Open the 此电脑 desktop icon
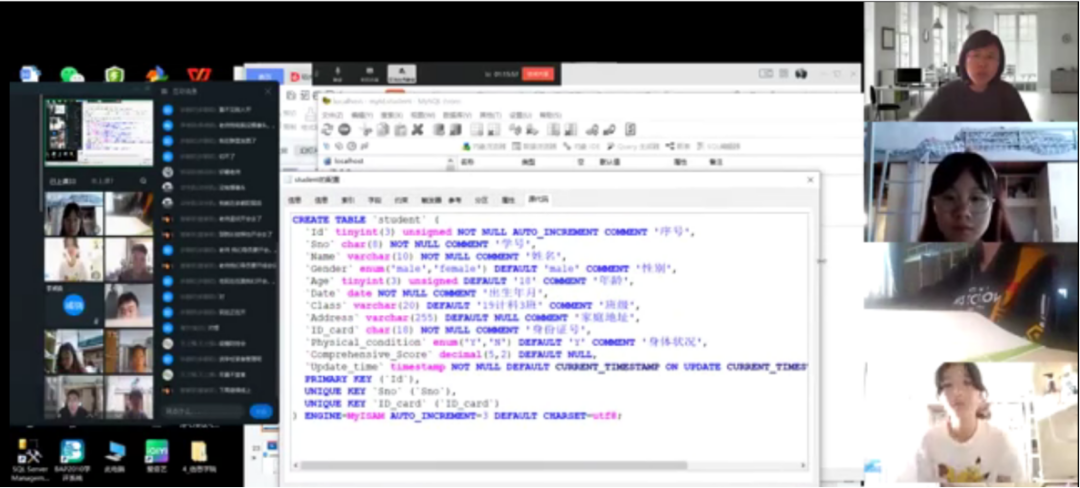 tap(114, 456)
